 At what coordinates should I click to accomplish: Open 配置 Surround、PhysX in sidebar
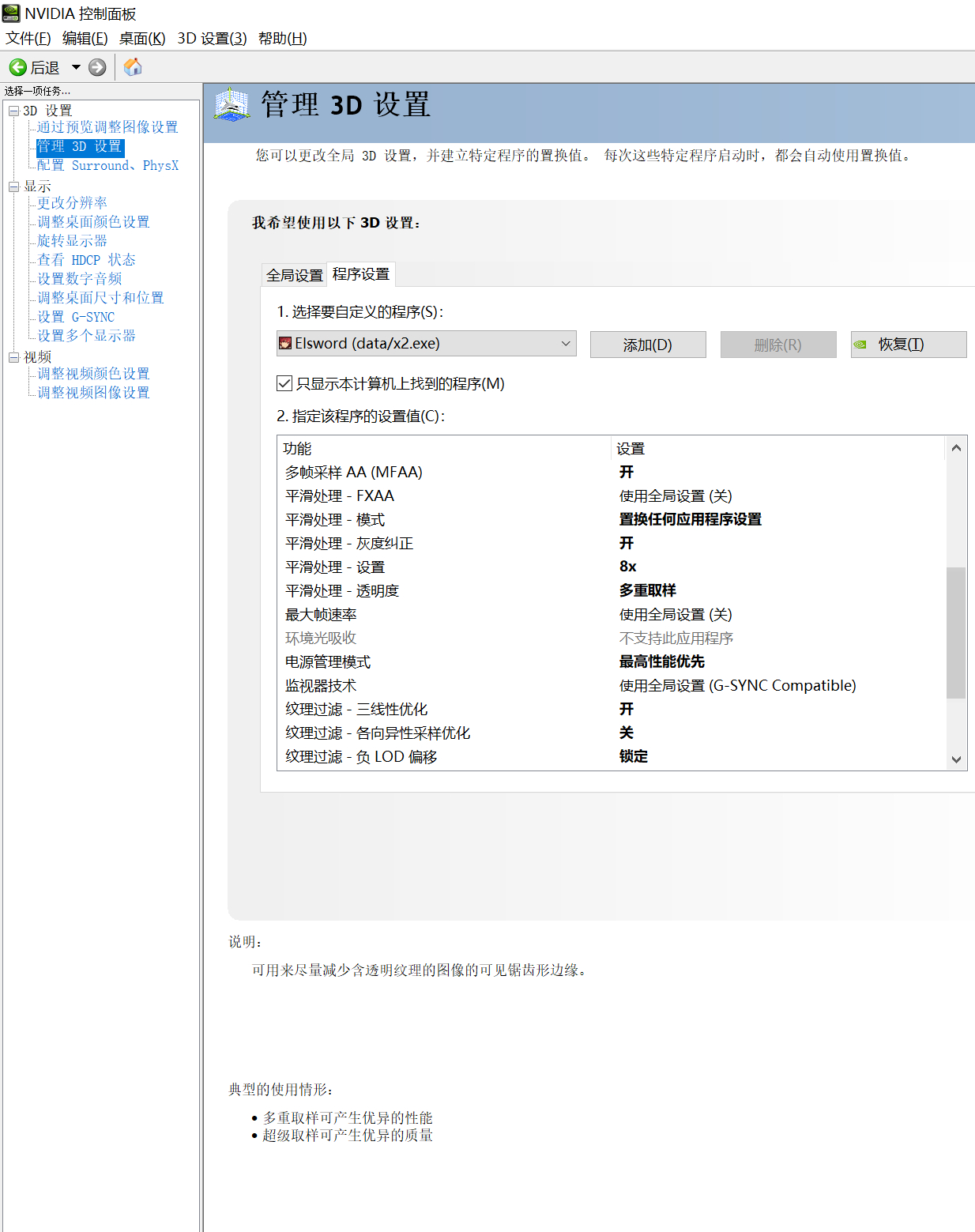pyautogui.click(x=108, y=165)
